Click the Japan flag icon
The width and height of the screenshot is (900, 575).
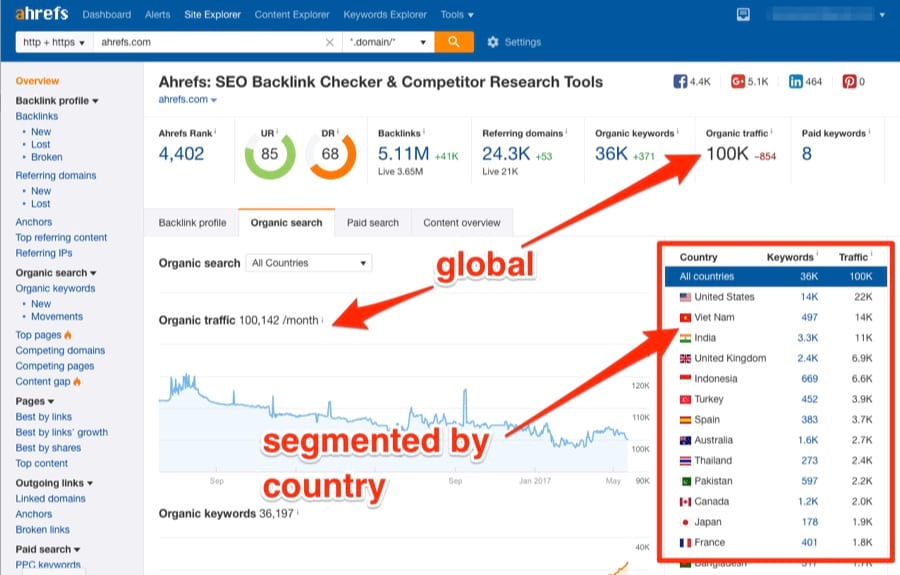point(685,522)
